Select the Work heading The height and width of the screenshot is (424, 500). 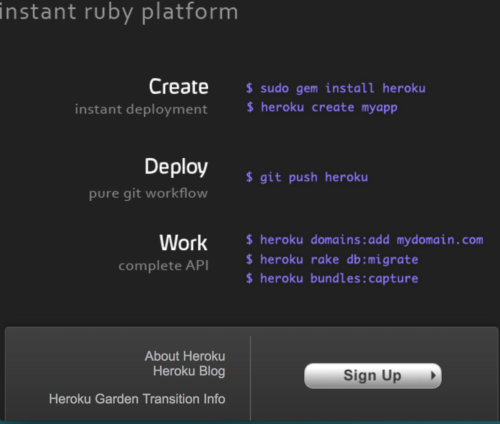coord(183,243)
